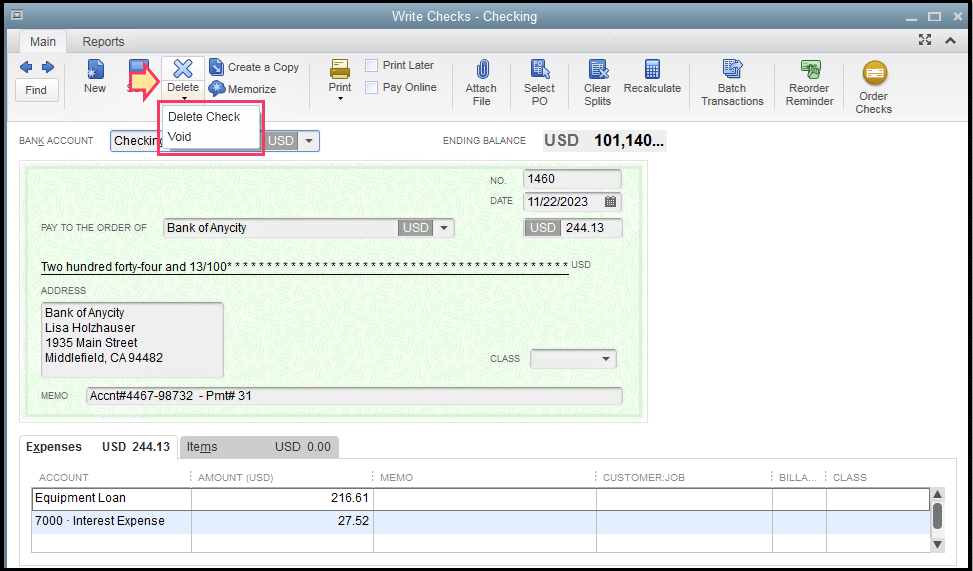Clear Splits on this check
This screenshot has height=571, width=973.
(x=597, y=83)
